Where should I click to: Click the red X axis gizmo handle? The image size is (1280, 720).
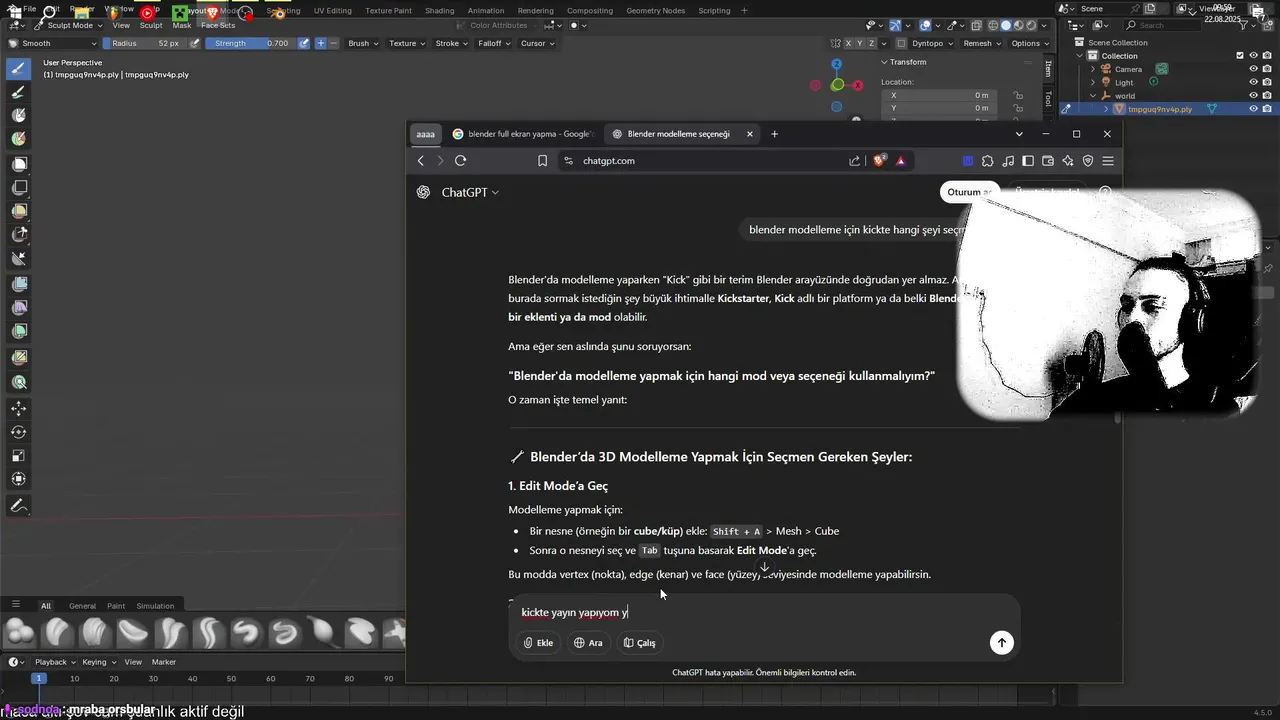[859, 85]
